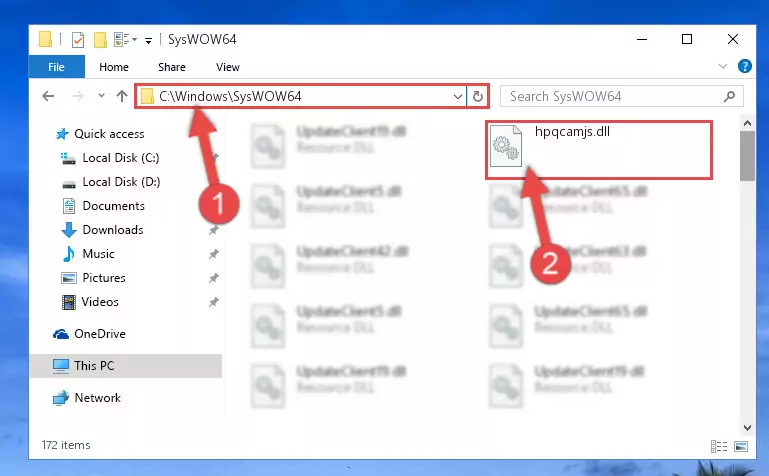The height and width of the screenshot is (476, 769).
Task: Expand the address bar history dropdown
Action: (x=458, y=96)
